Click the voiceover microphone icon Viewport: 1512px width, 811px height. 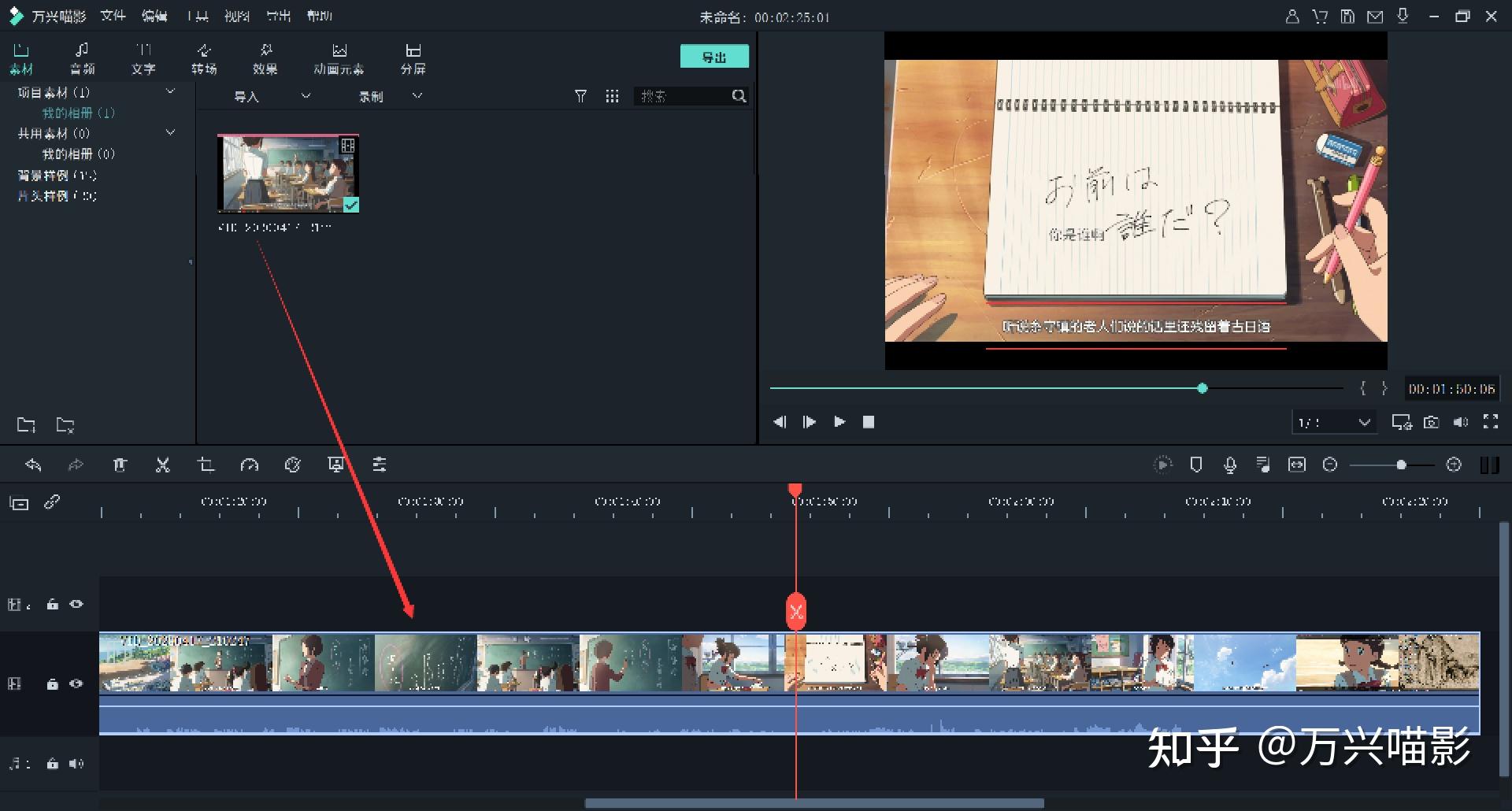[1230, 465]
